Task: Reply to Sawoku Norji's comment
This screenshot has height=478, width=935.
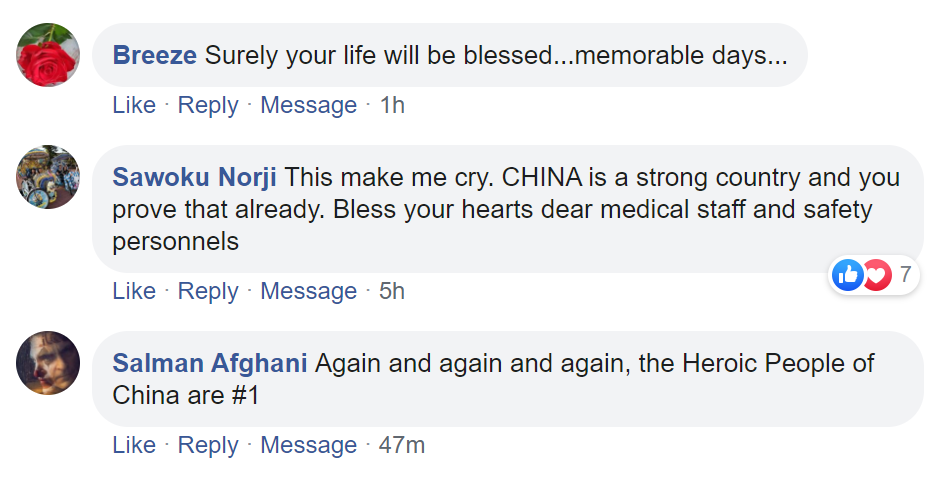Action: pos(208,291)
